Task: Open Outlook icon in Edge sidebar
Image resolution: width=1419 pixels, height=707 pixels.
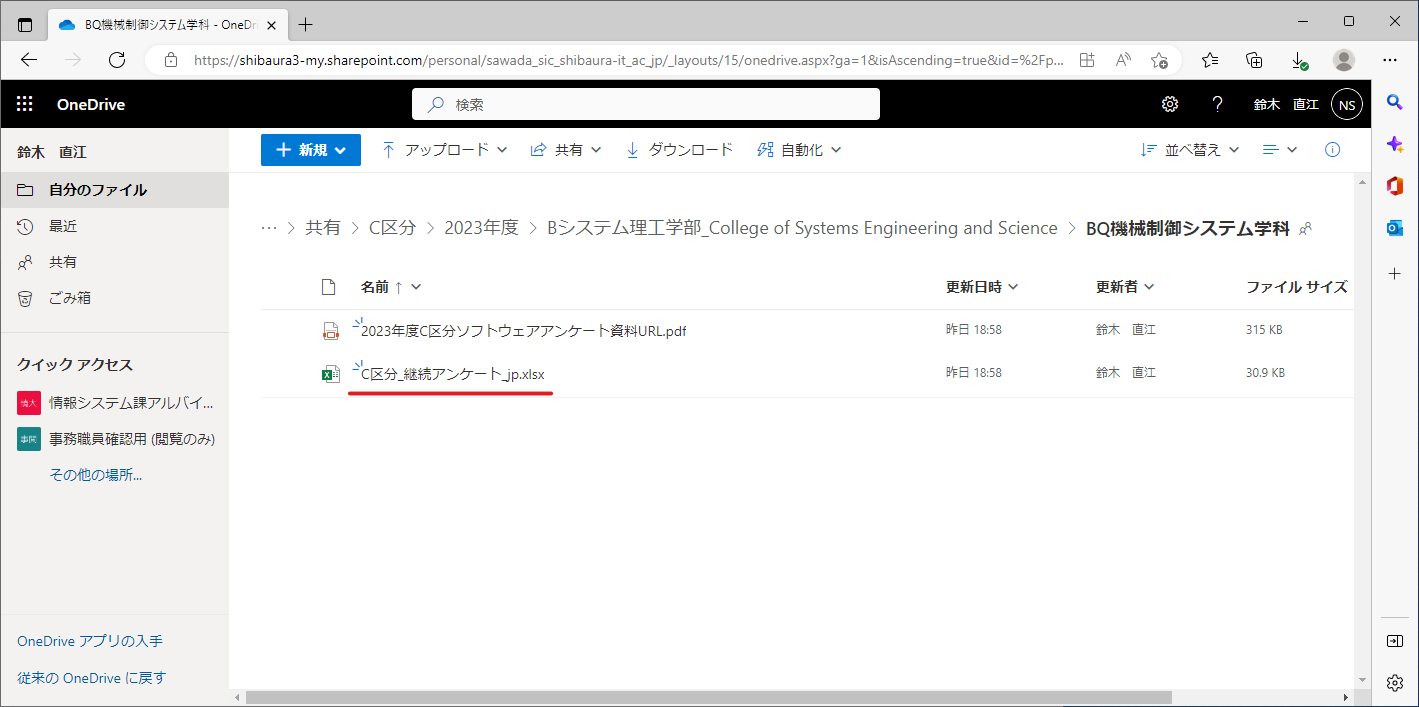Action: click(x=1395, y=229)
